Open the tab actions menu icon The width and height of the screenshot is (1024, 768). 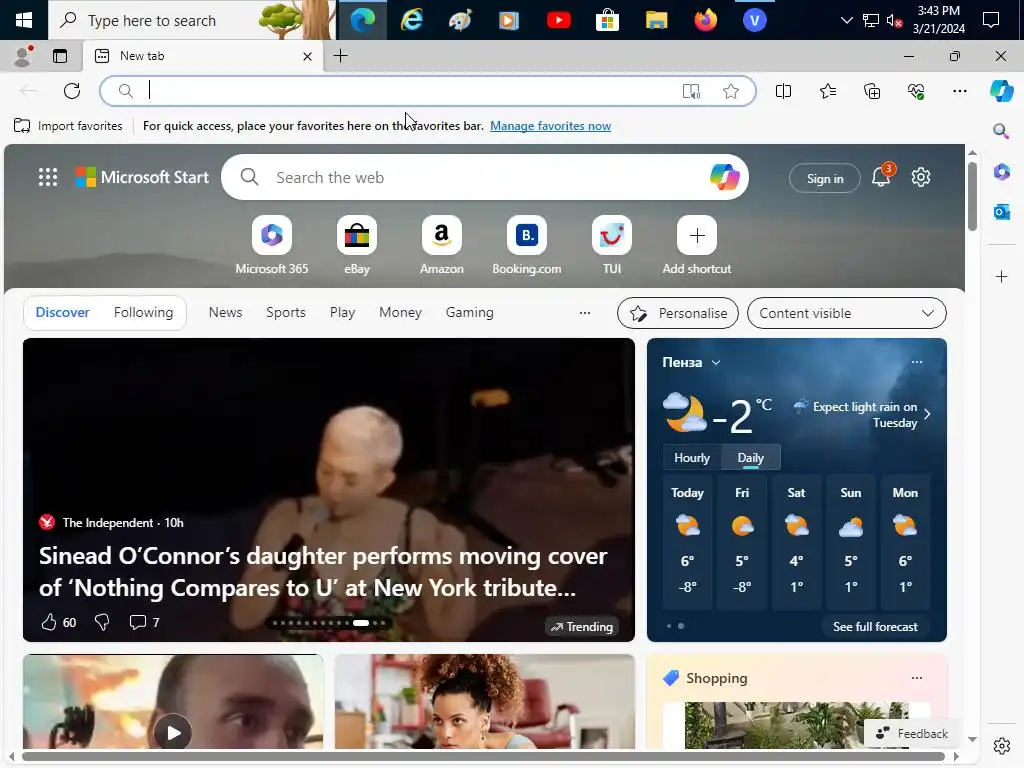click(x=60, y=56)
